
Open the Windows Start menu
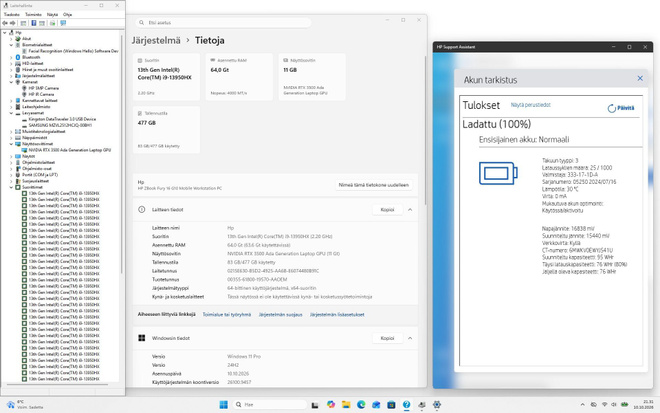tap(224, 405)
